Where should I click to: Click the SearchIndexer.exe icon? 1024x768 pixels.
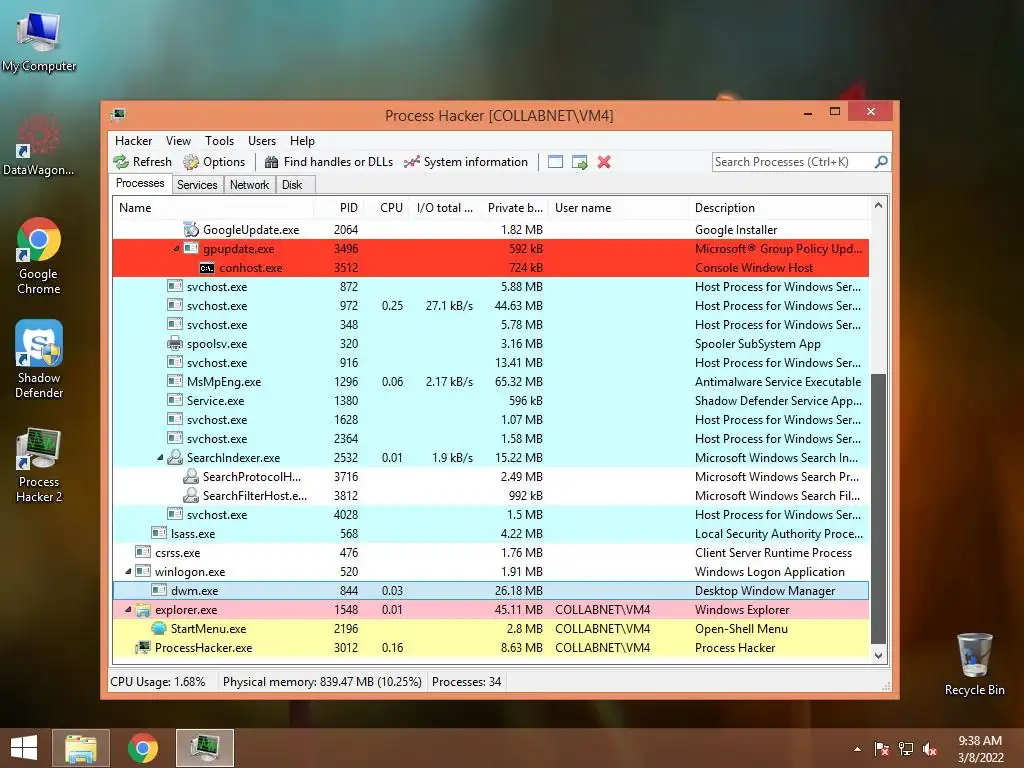[175, 457]
